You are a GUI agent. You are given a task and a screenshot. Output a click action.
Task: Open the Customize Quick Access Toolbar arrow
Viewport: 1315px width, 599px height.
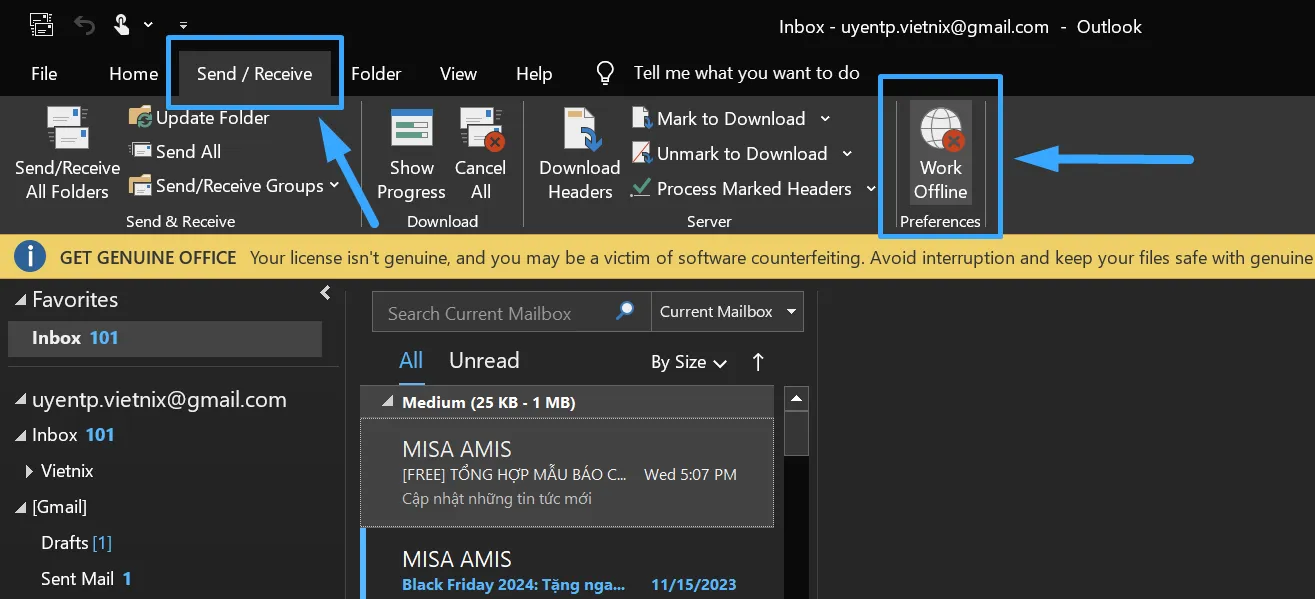(x=183, y=24)
